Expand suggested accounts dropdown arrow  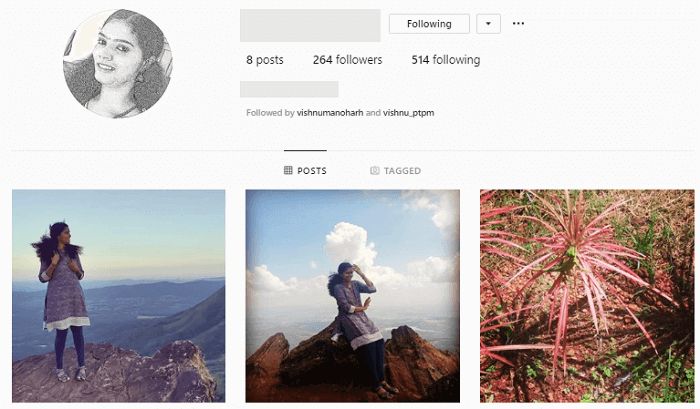[488, 24]
